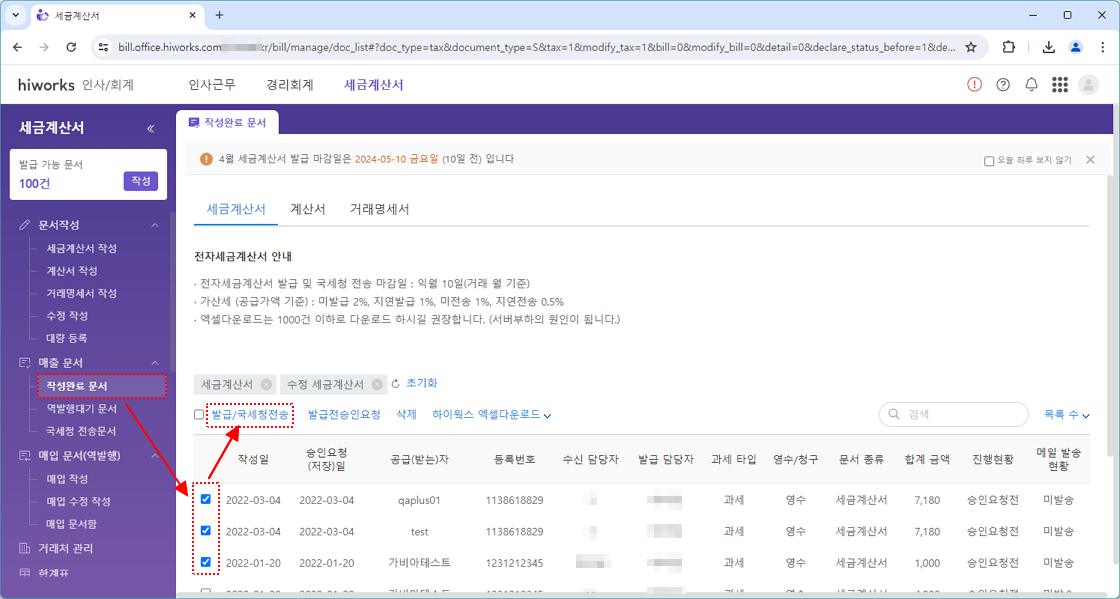Bookmark this page with the star
The height and width of the screenshot is (599, 1120).
(971, 47)
